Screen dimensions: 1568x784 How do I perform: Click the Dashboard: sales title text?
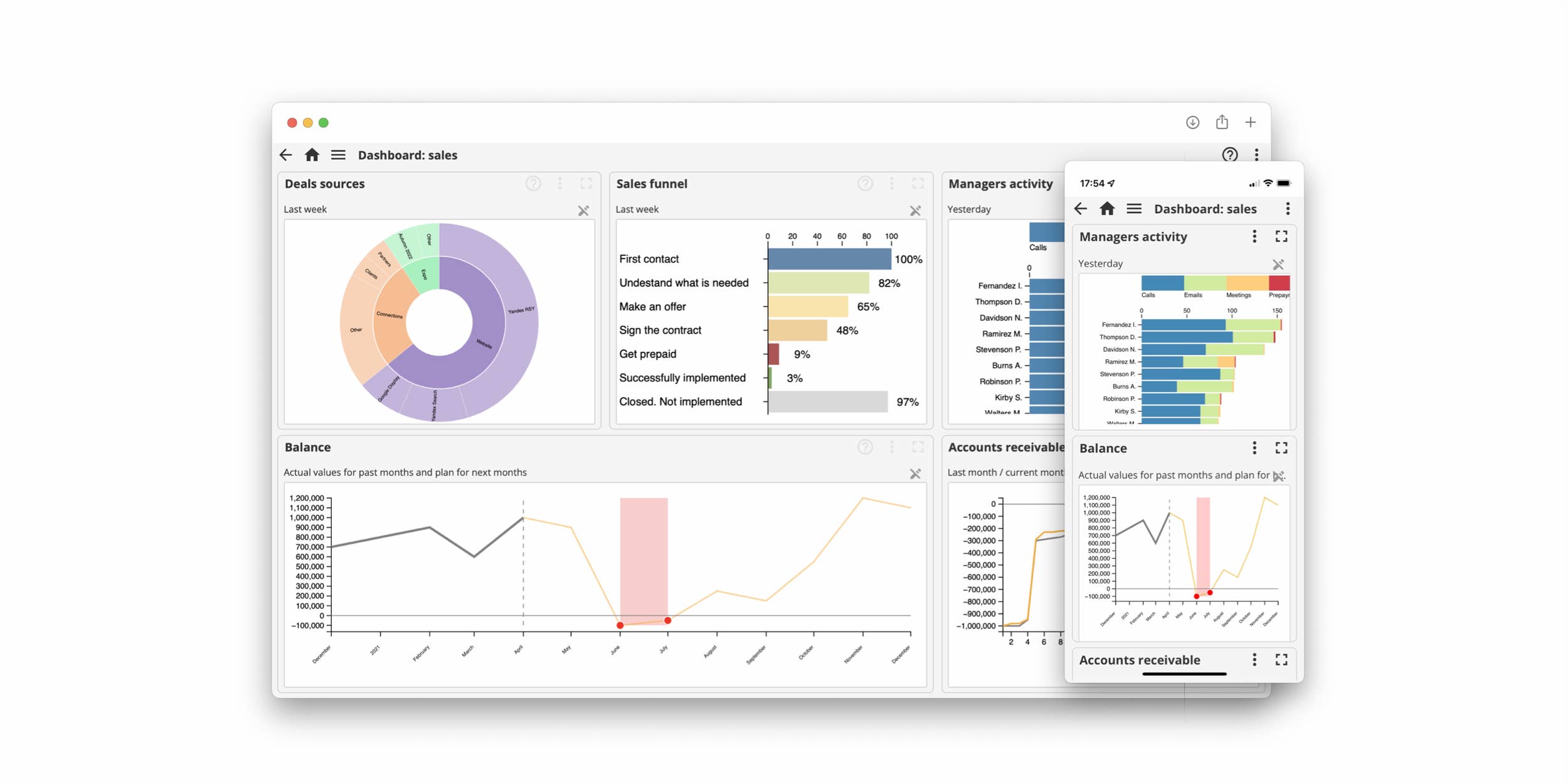(x=408, y=155)
